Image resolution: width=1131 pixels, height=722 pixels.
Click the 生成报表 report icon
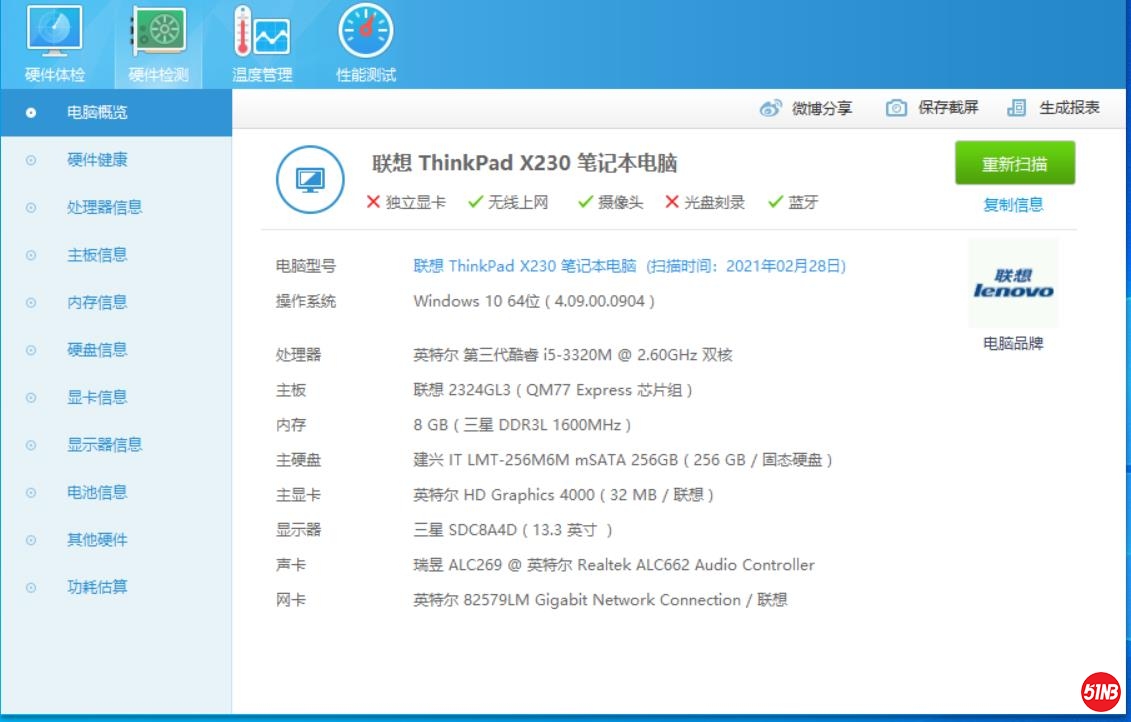tap(1017, 108)
